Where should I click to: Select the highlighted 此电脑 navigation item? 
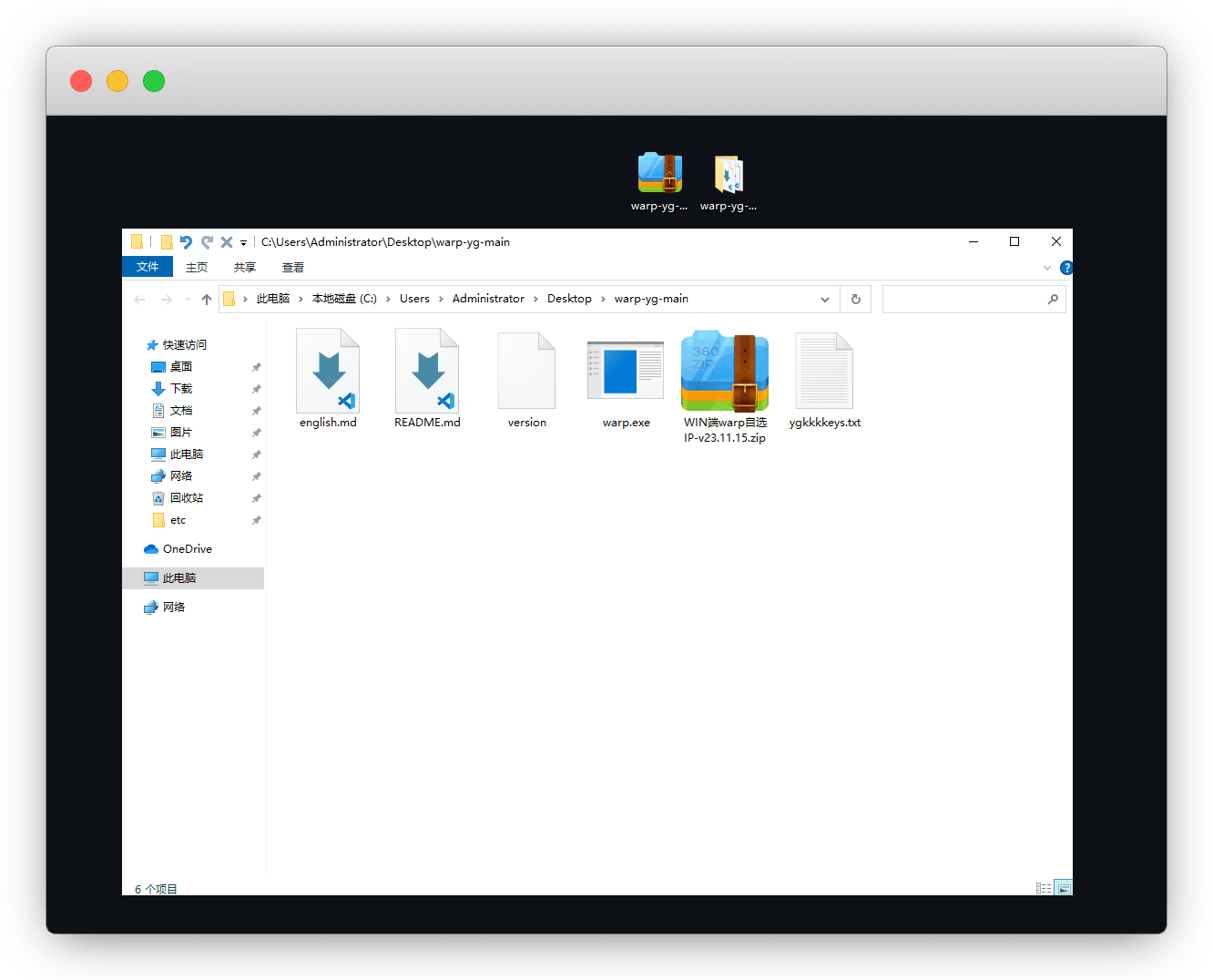[x=193, y=577]
